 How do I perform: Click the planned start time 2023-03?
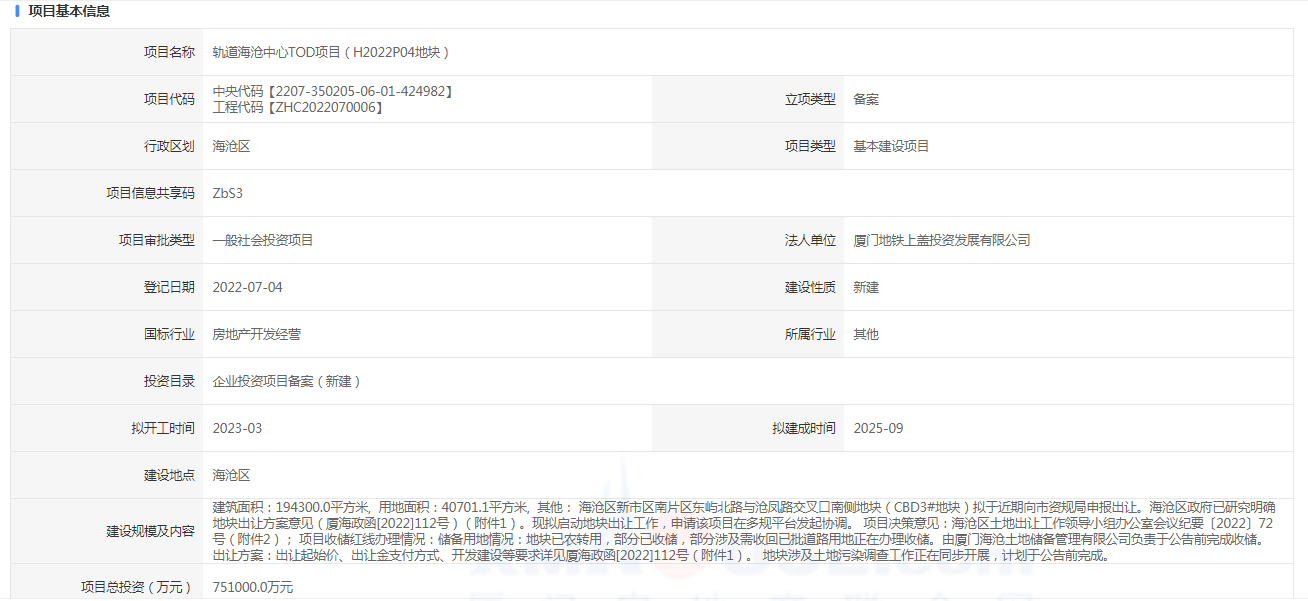238,428
